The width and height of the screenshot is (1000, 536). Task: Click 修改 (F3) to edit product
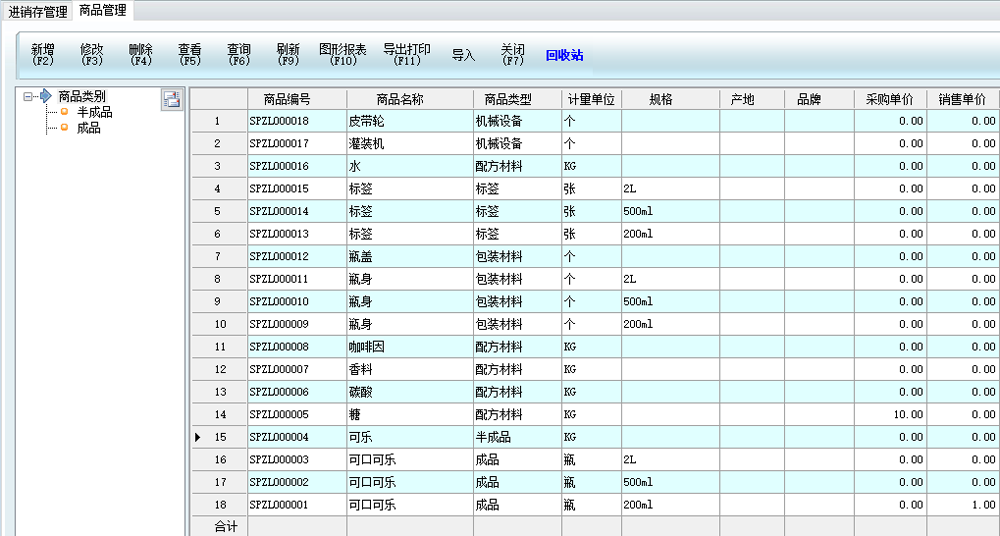coord(92,55)
